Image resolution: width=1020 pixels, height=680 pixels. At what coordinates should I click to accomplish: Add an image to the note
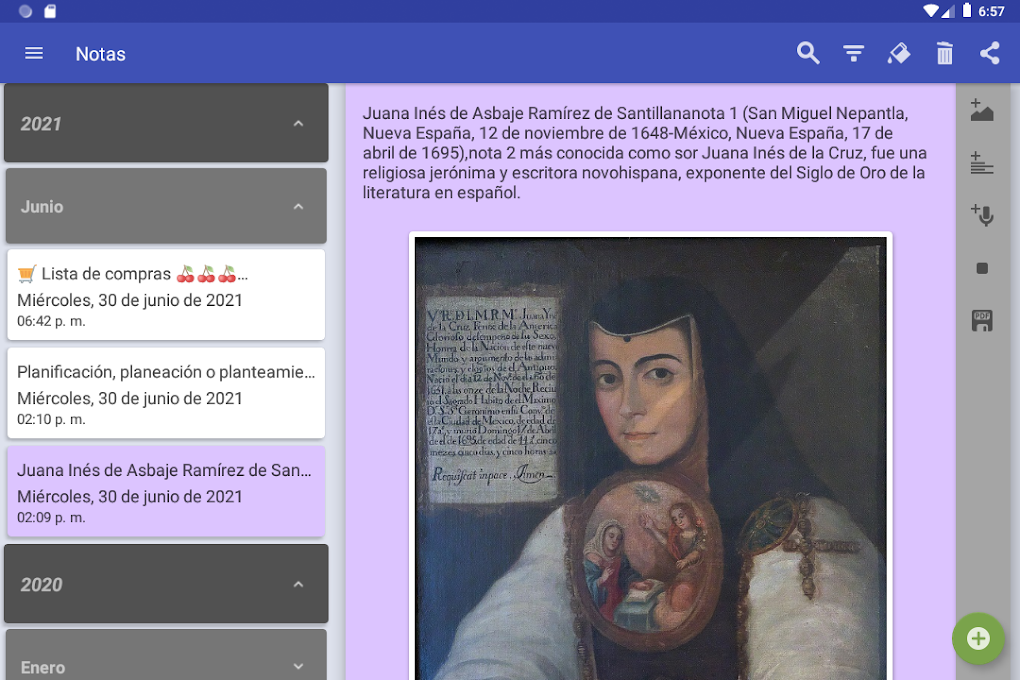point(982,111)
